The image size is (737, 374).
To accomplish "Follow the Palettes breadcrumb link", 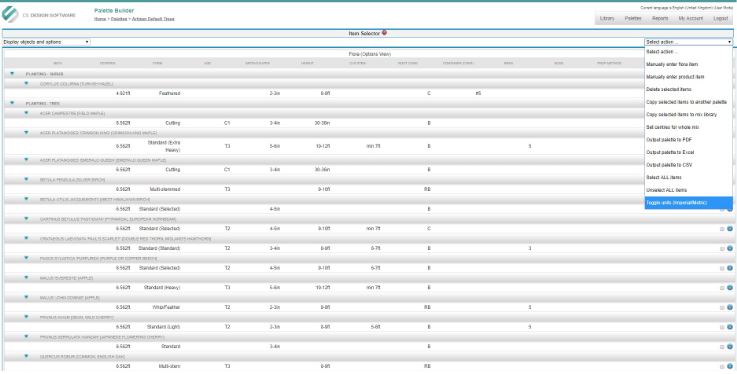I will pos(119,19).
